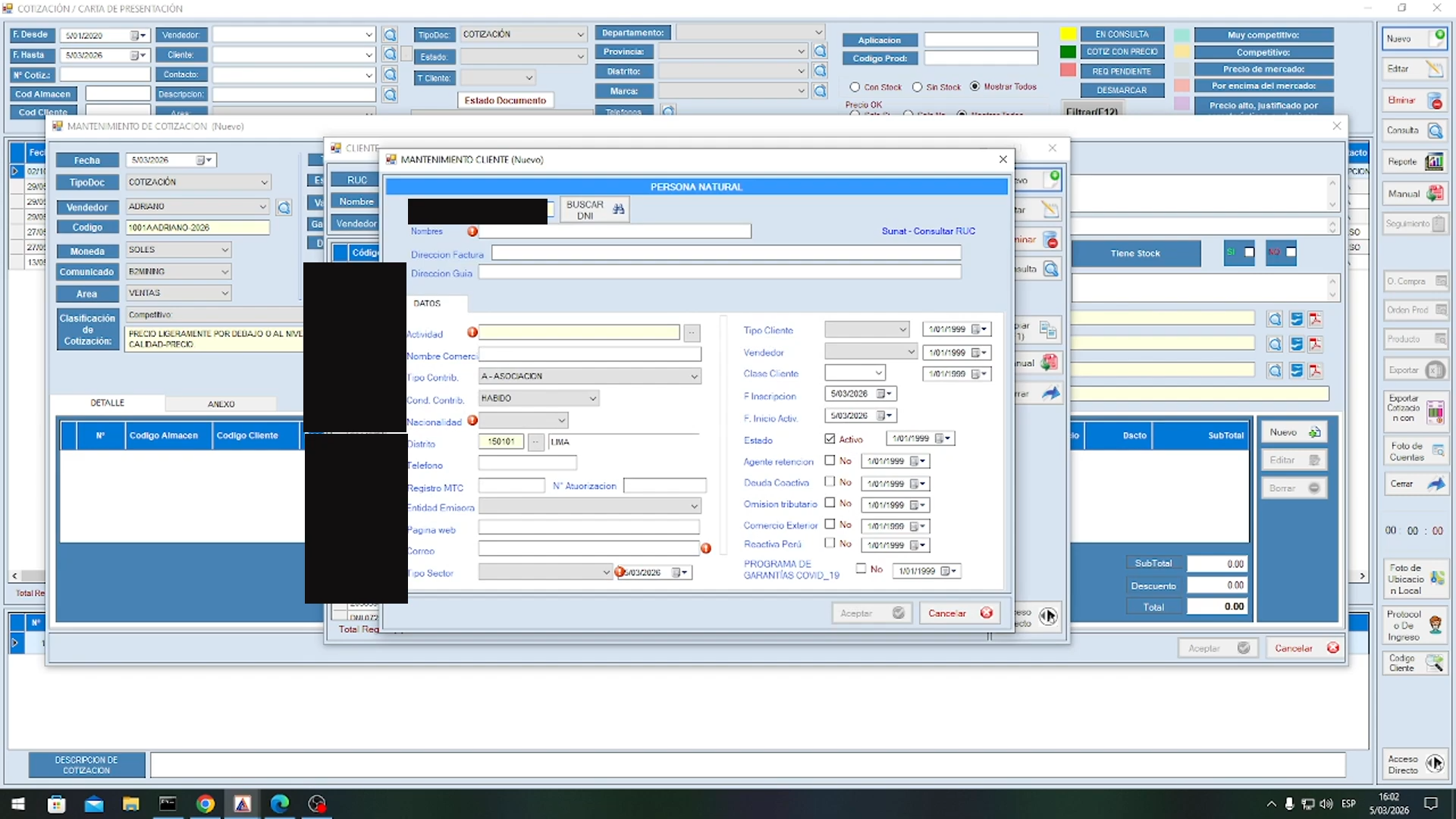Uncheck the Estado Activo checkbox

(830, 439)
